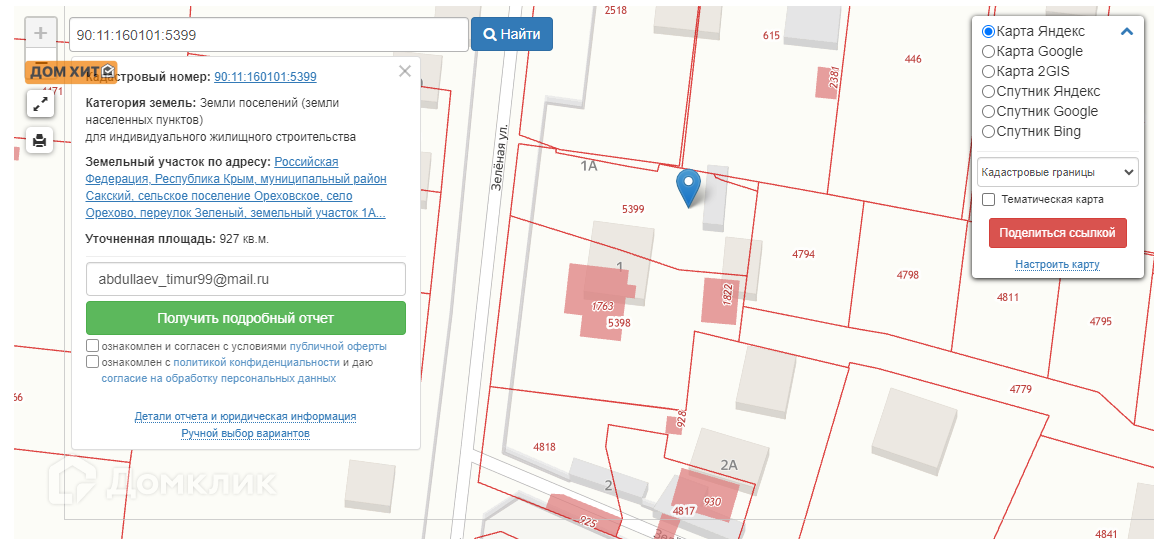Image resolution: width=1156 pixels, height=539 pixels.
Task: Toggle fullscreen map expand icon
Action: [x=40, y=102]
